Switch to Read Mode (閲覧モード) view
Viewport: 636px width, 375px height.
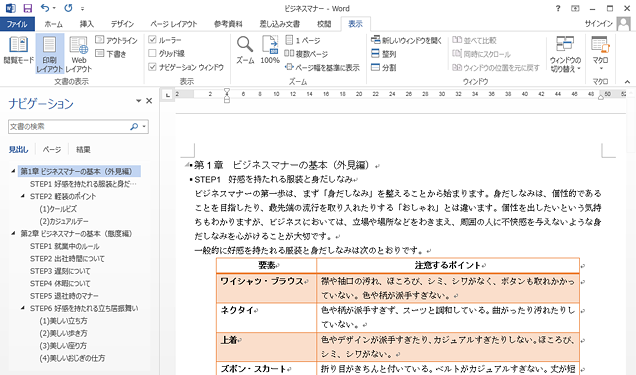18,51
